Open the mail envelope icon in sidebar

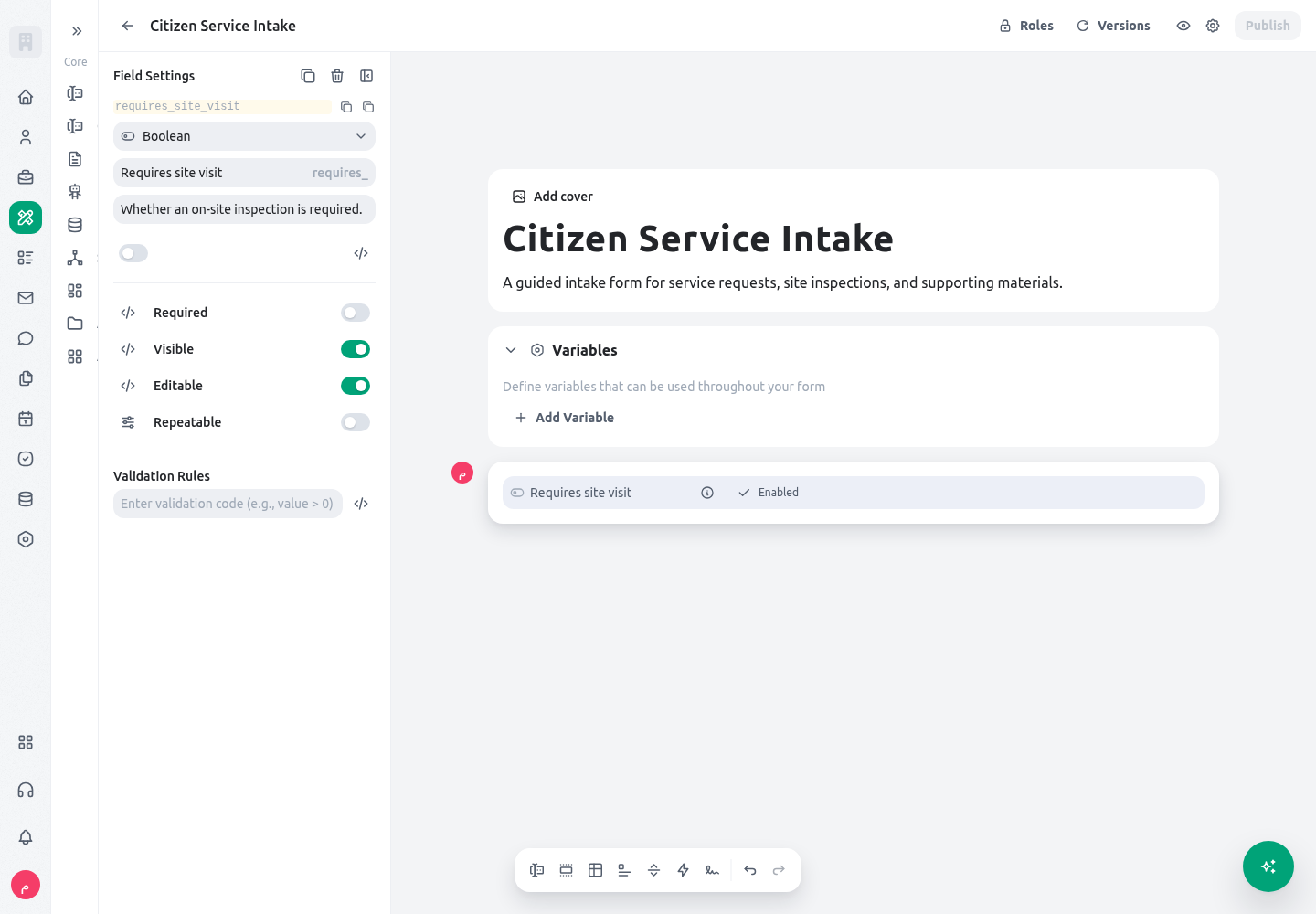pyautogui.click(x=26, y=298)
